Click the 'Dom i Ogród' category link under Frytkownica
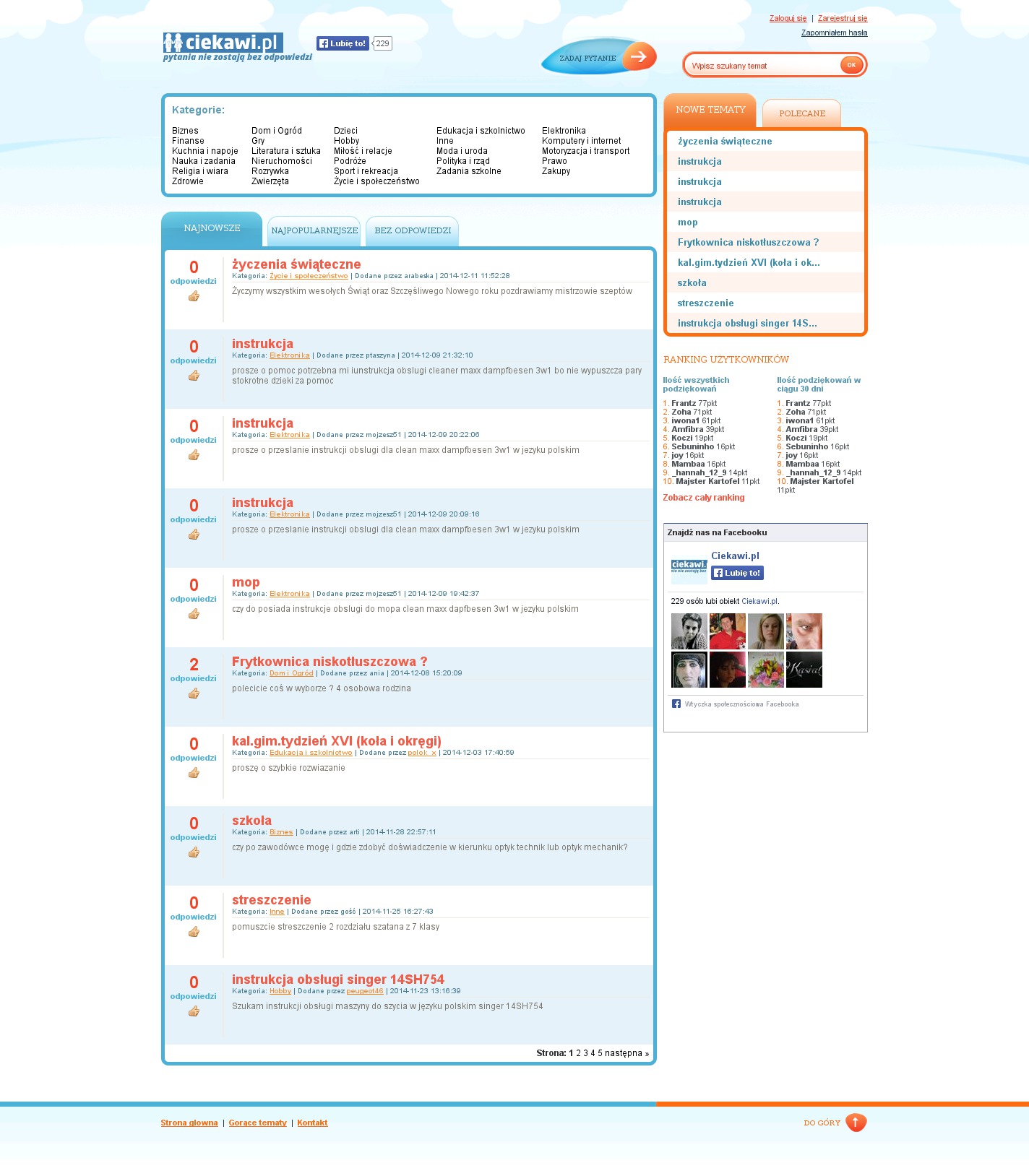This screenshot has height=1176, width=1029. click(291, 673)
